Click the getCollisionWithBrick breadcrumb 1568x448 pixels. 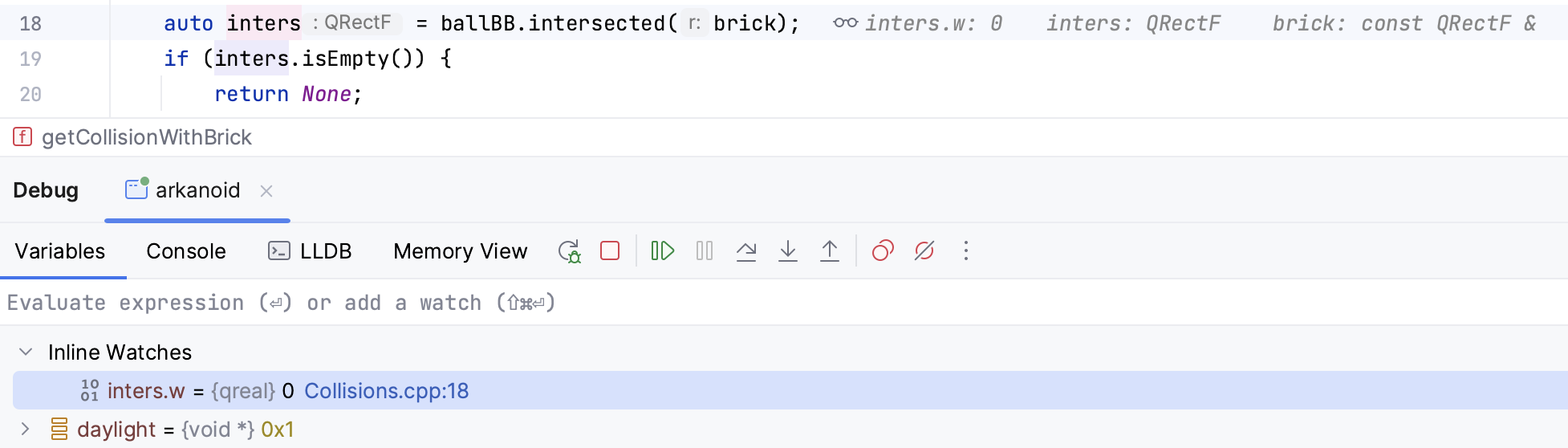[x=146, y=137]
